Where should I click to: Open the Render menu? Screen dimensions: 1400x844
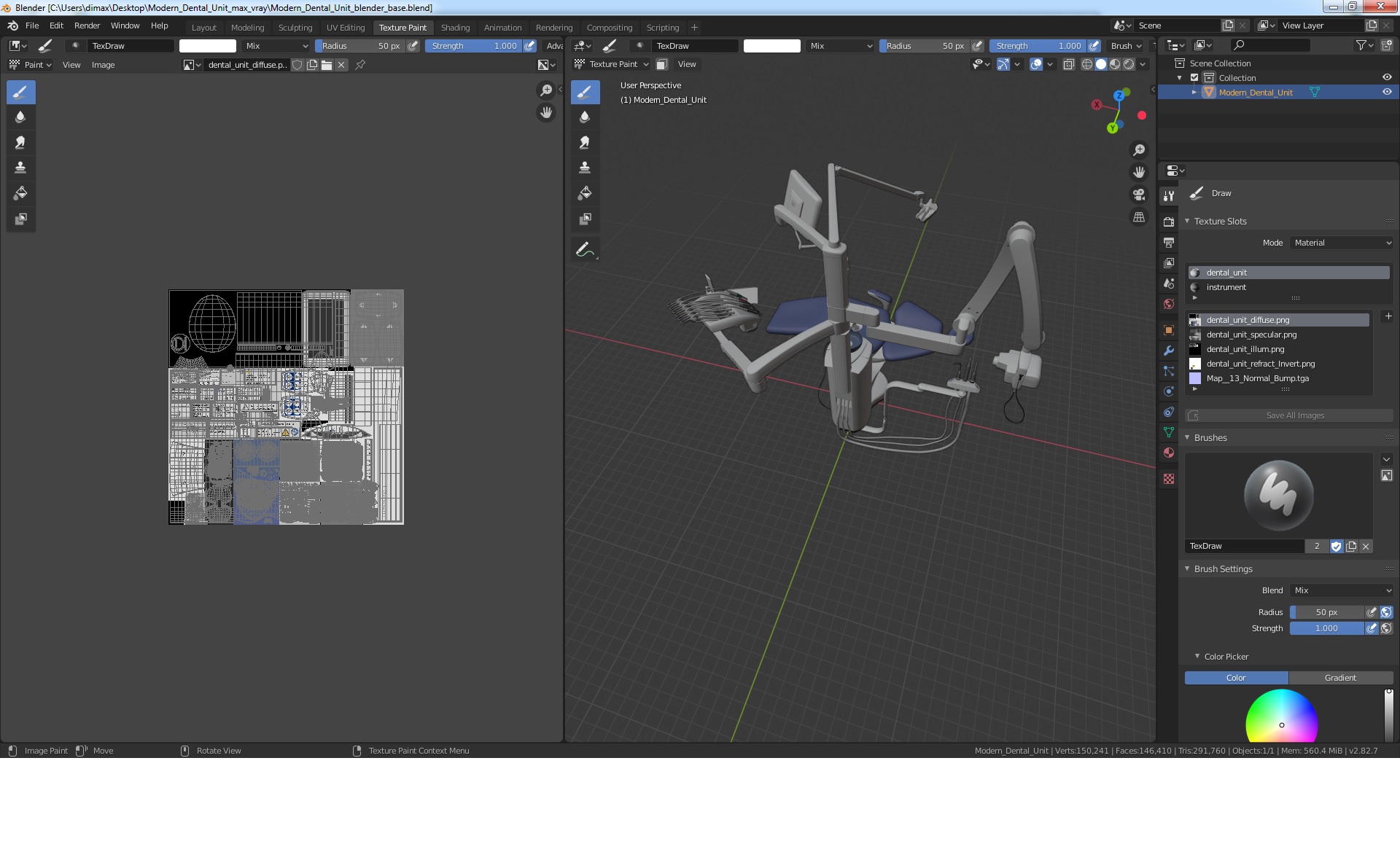pos(87,26)
